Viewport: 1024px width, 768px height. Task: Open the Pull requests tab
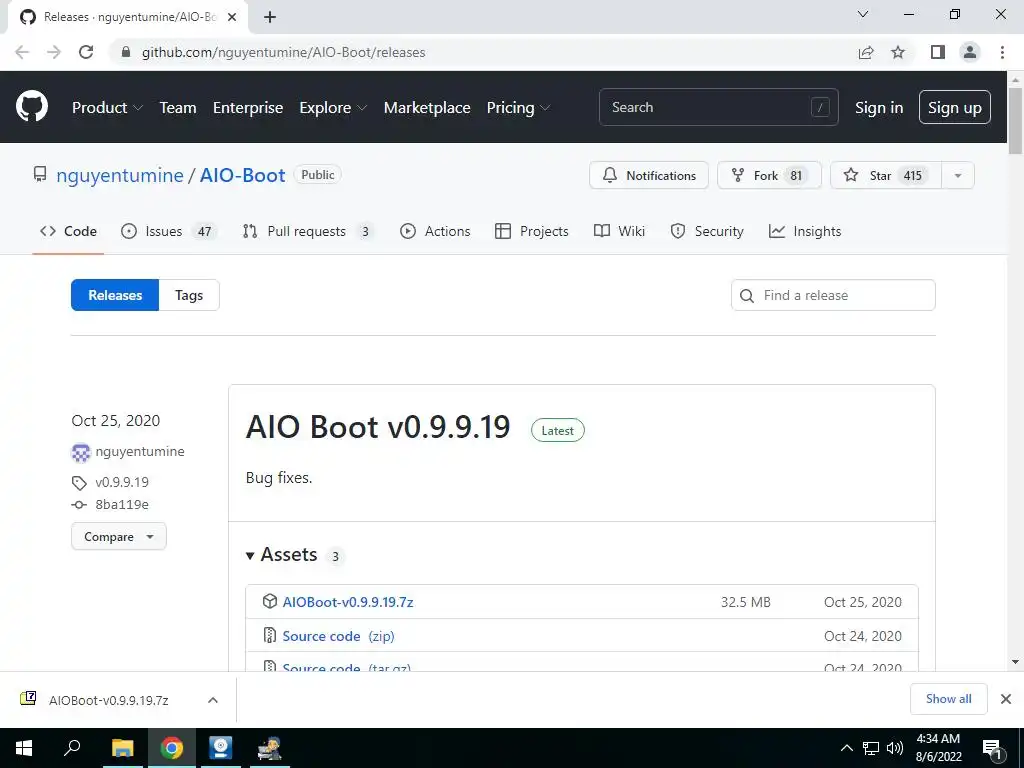[x=308, y=231]
